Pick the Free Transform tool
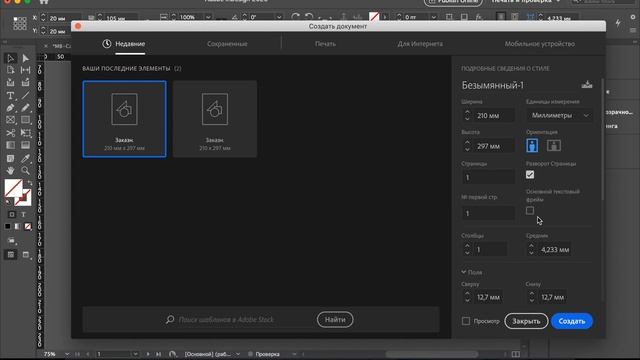640x360 pixels. click(x=25, y=133)
